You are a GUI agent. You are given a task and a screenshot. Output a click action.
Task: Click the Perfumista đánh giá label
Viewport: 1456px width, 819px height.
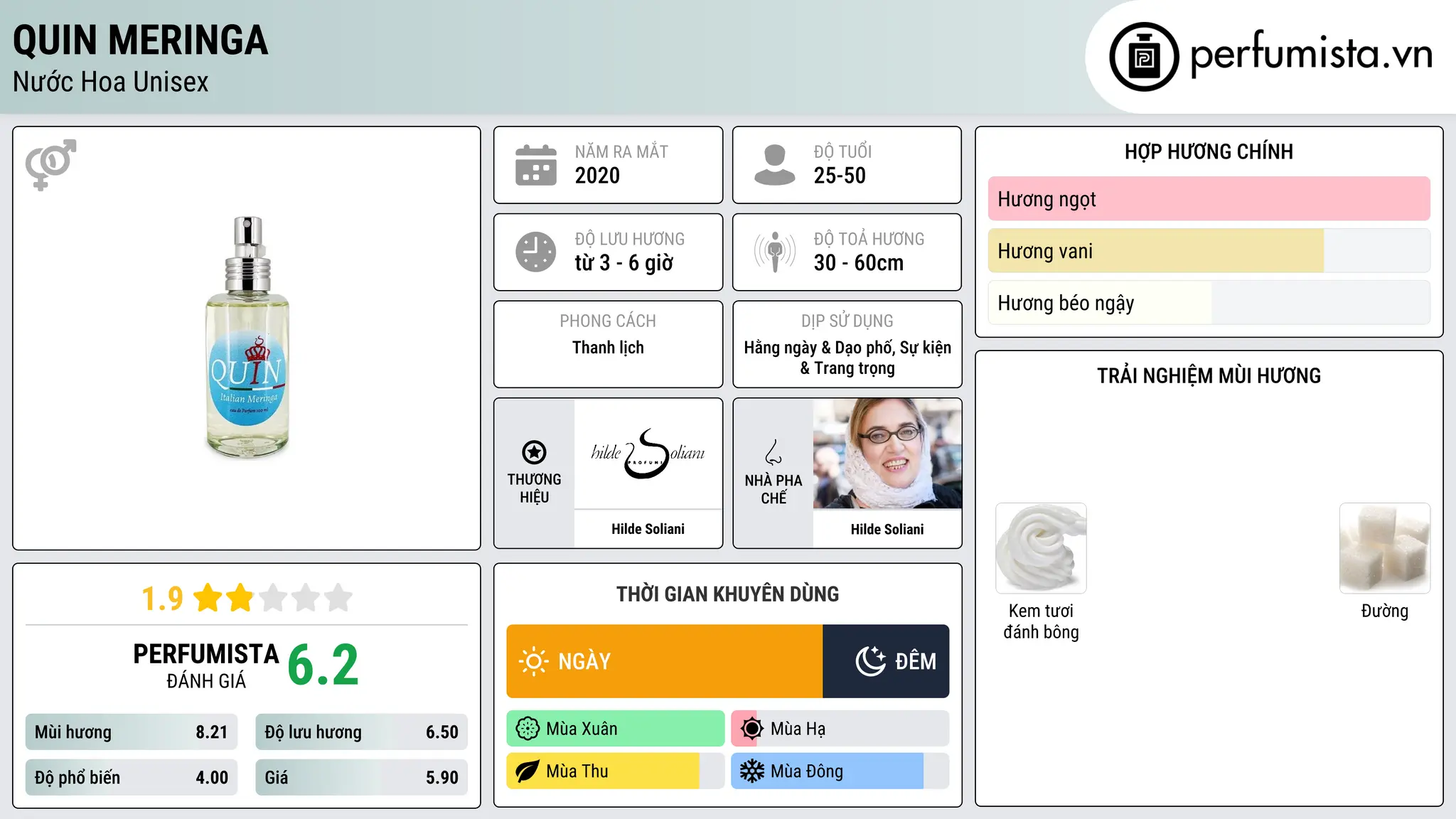coord(206,665)
